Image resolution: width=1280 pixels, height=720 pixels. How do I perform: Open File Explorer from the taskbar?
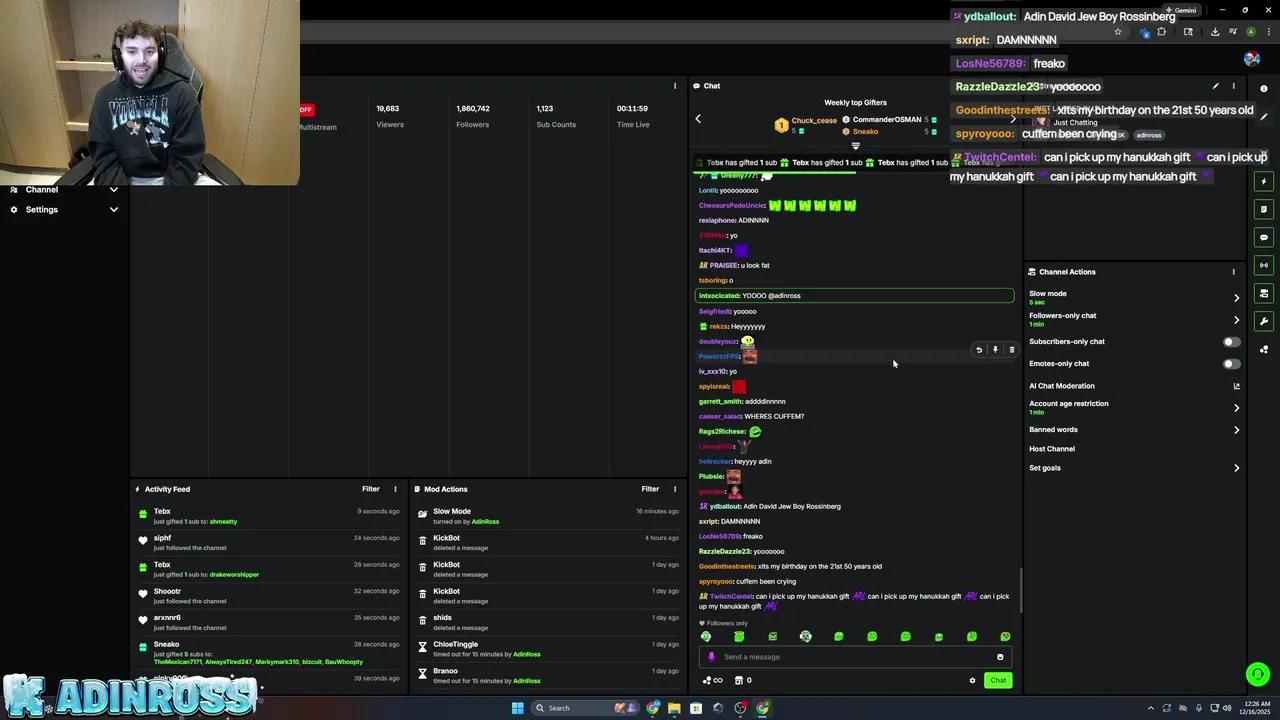point(674,708)
